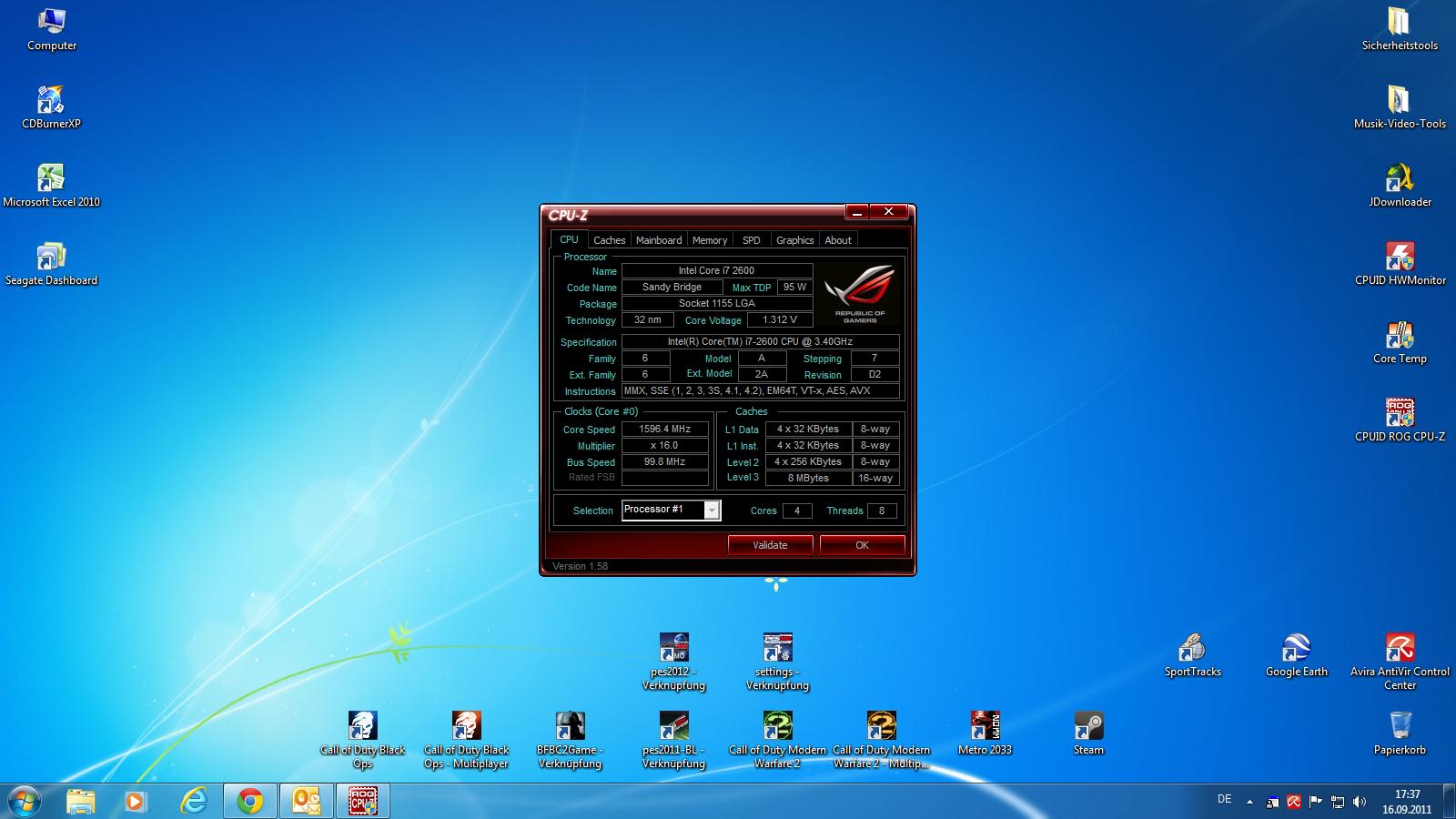This screenshot has height=819, width=1456.
Task: Open Outlook from the taskbar
Action: coord(306,801)
